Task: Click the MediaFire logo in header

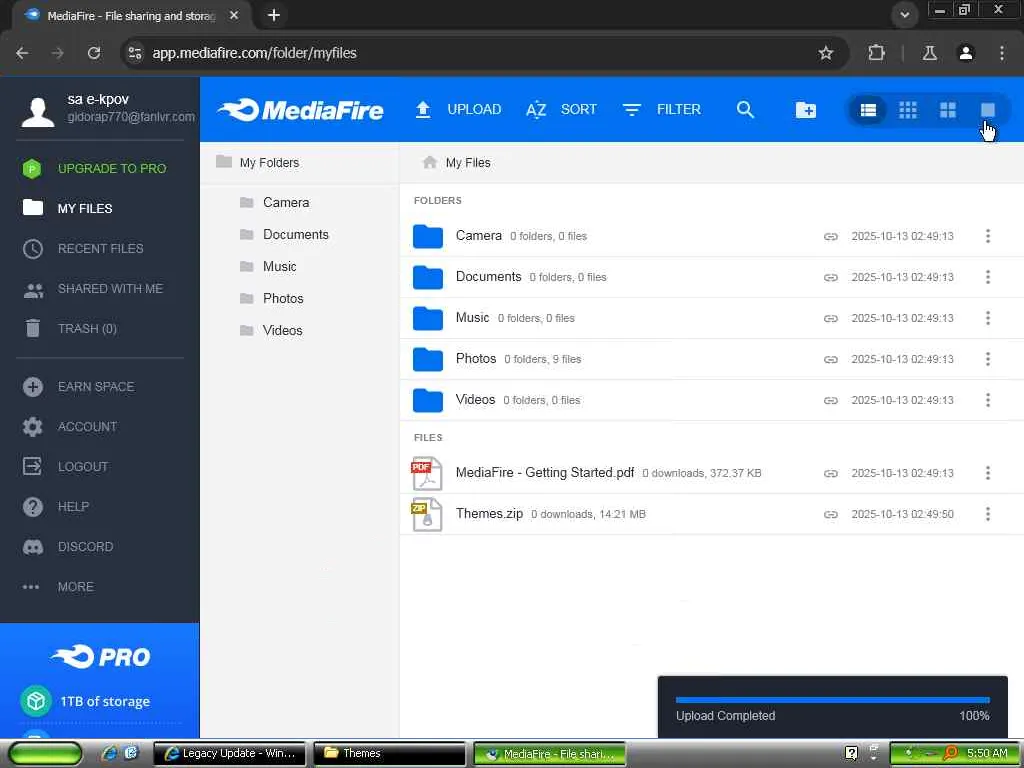Action: 300,110
